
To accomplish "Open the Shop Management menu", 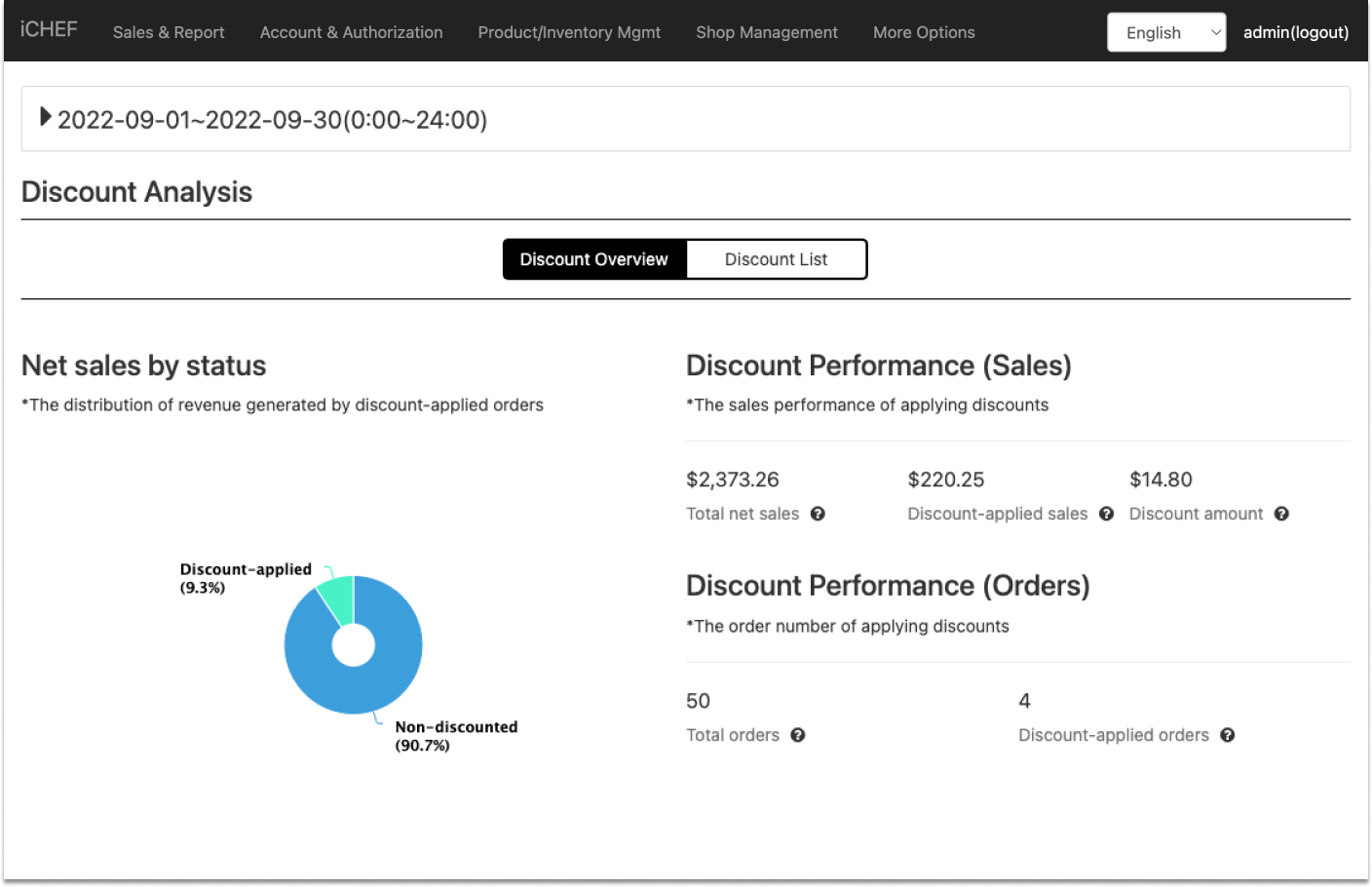I will [767, 32].
